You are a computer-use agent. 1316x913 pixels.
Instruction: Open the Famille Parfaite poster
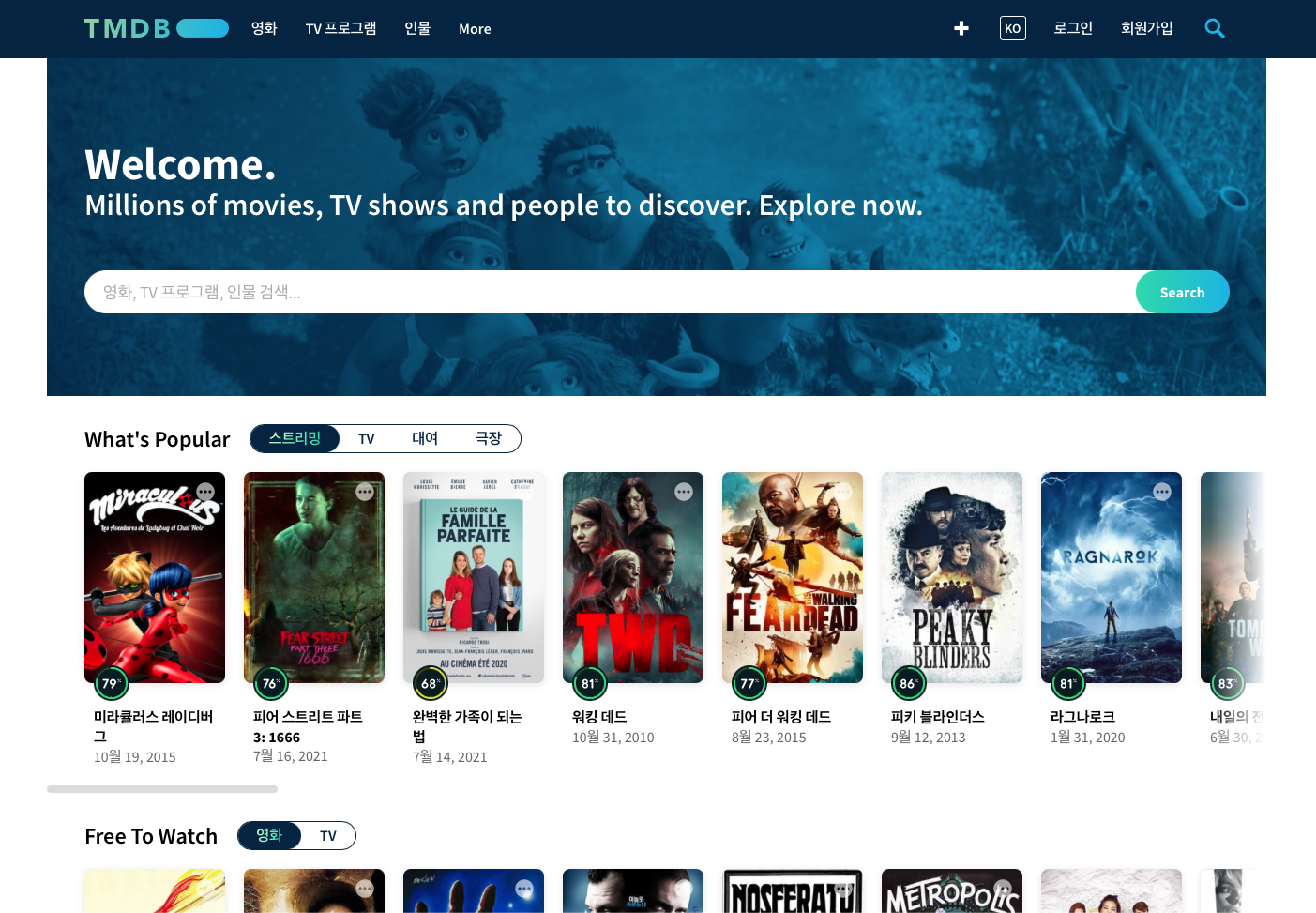click(x=474, y=577)
